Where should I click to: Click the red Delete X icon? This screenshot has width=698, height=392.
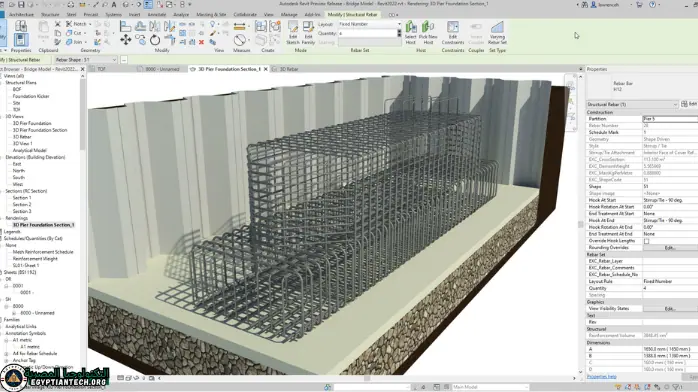pos(201,42)
